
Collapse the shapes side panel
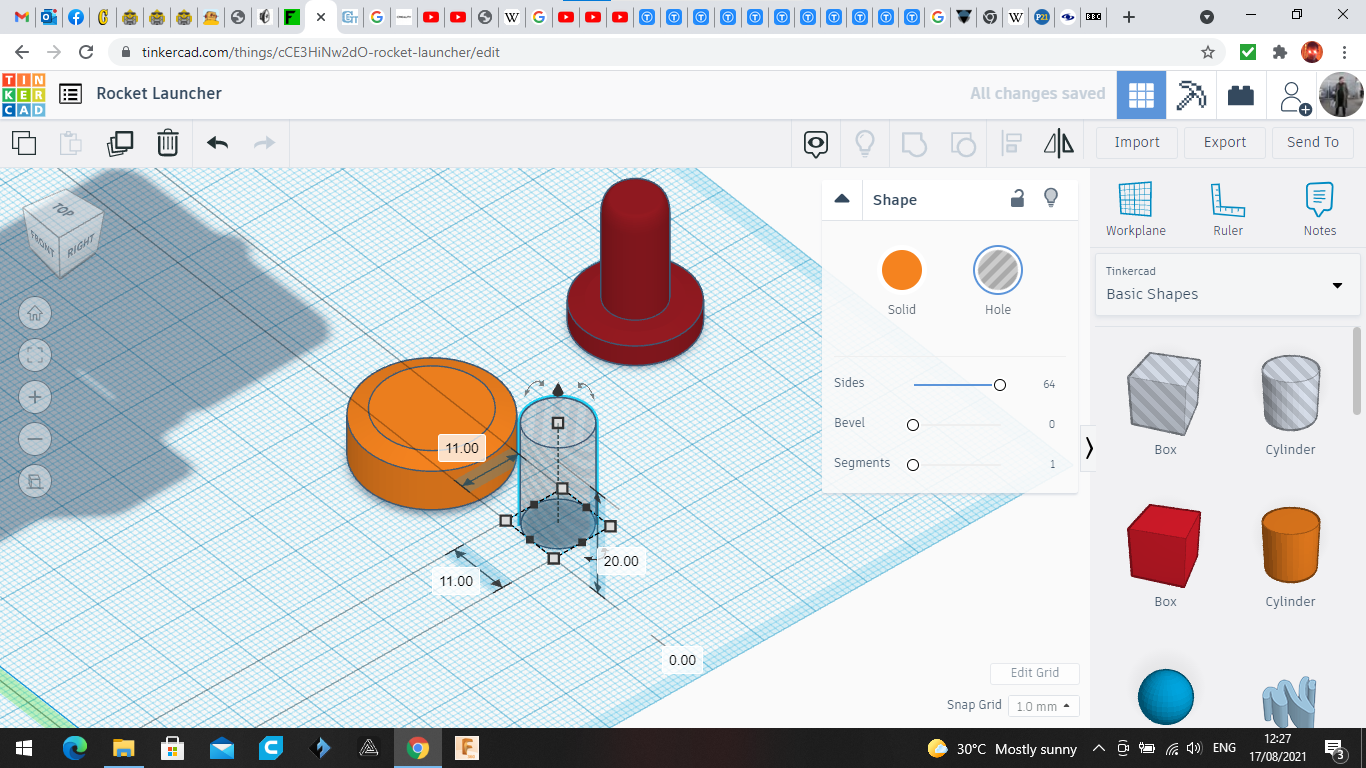click(1089, 448)
